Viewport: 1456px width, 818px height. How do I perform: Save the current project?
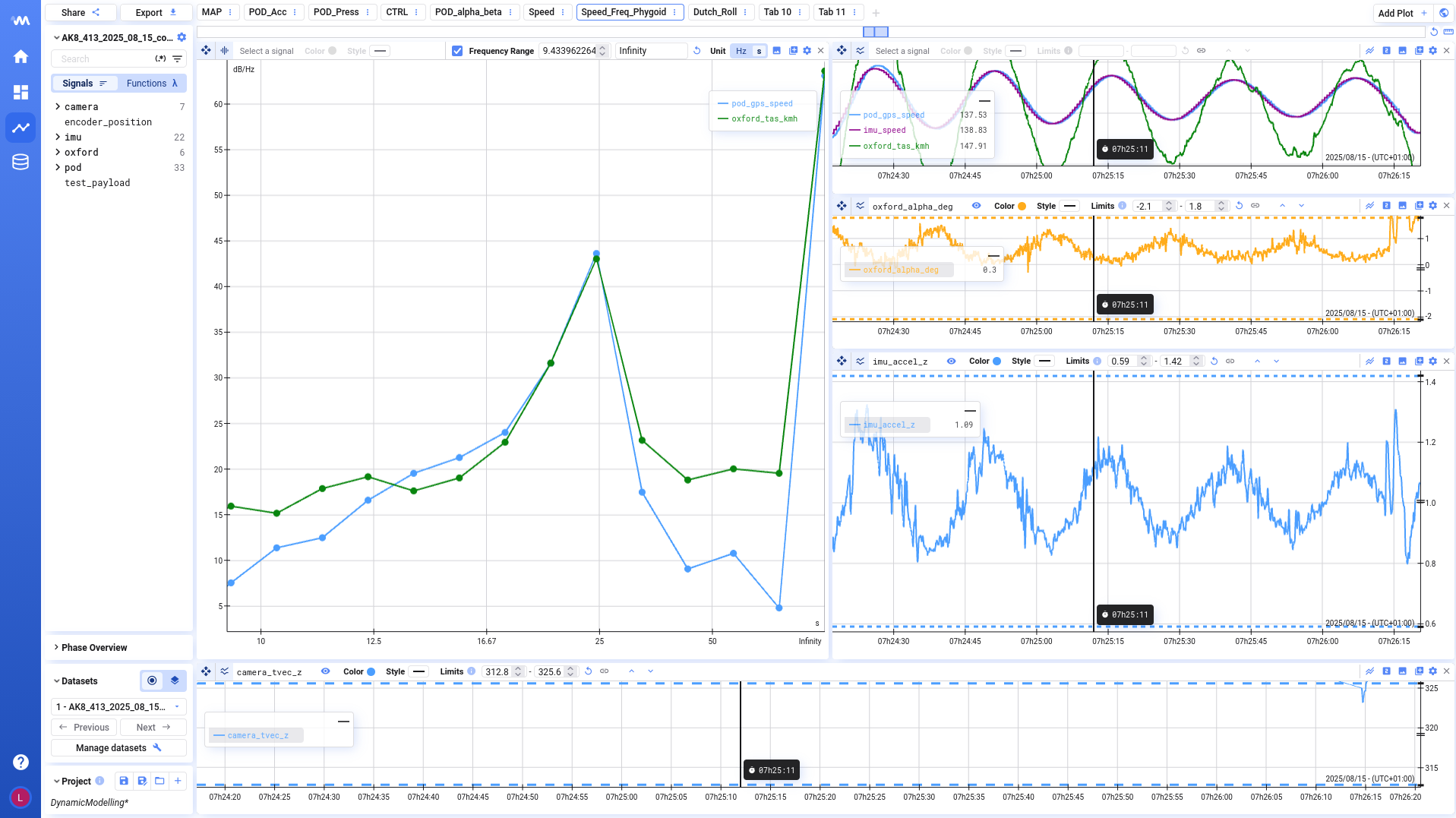124,781
